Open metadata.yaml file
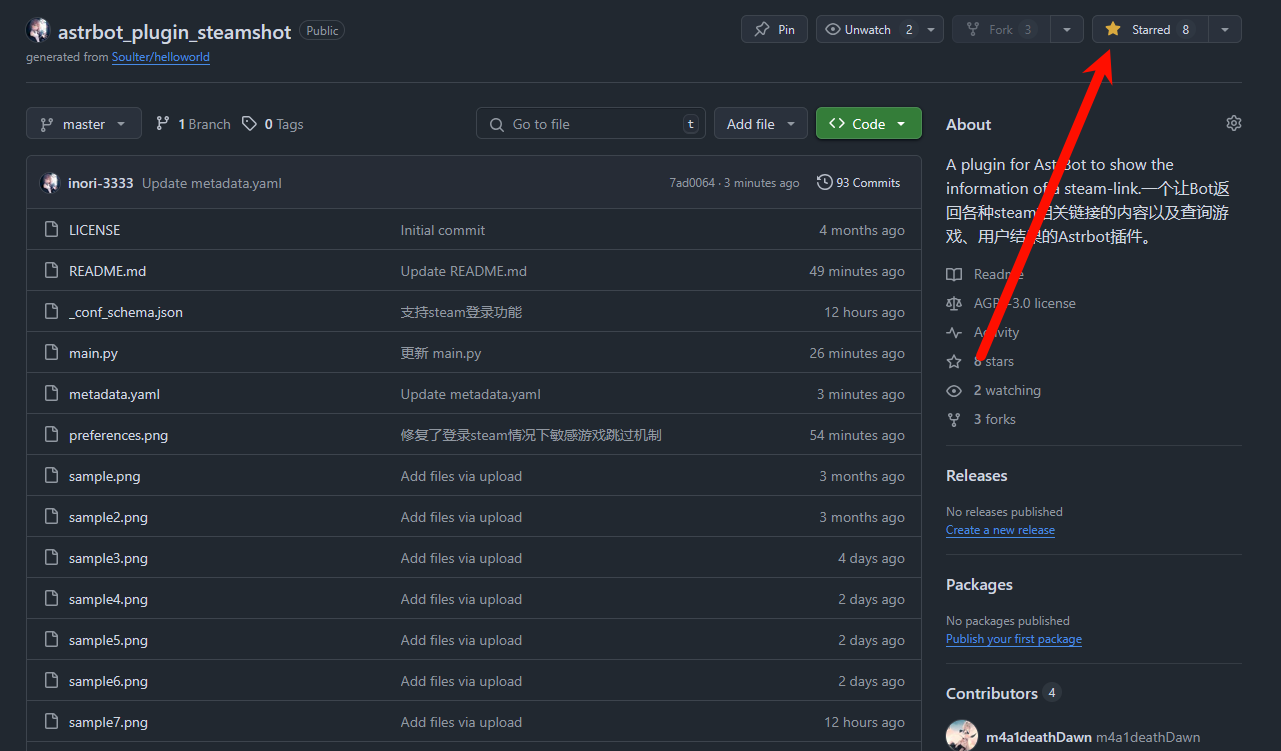This screenshot has height=751, width=1281. (x=114, y=394)
